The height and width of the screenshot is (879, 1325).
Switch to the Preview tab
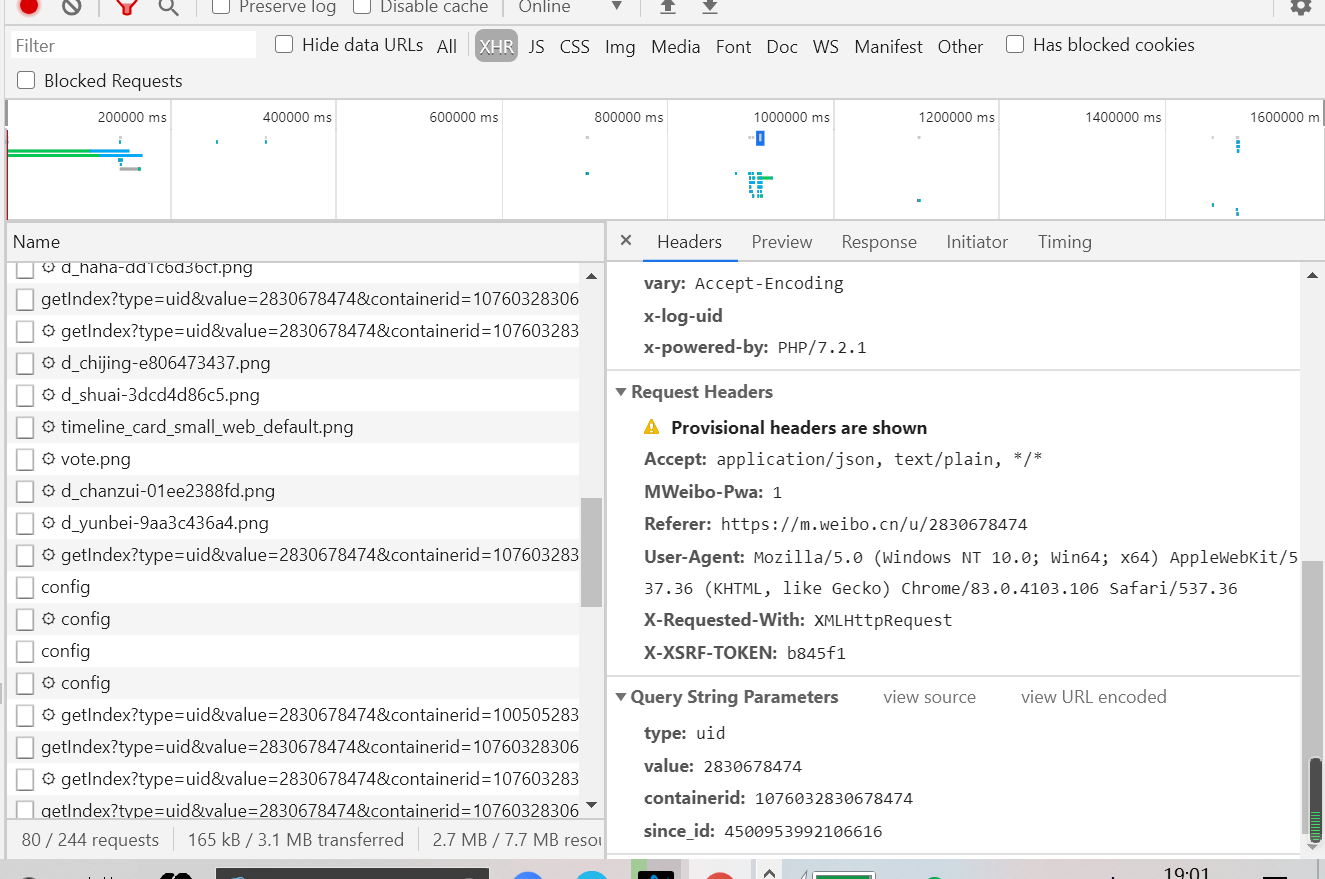(782, 242)
